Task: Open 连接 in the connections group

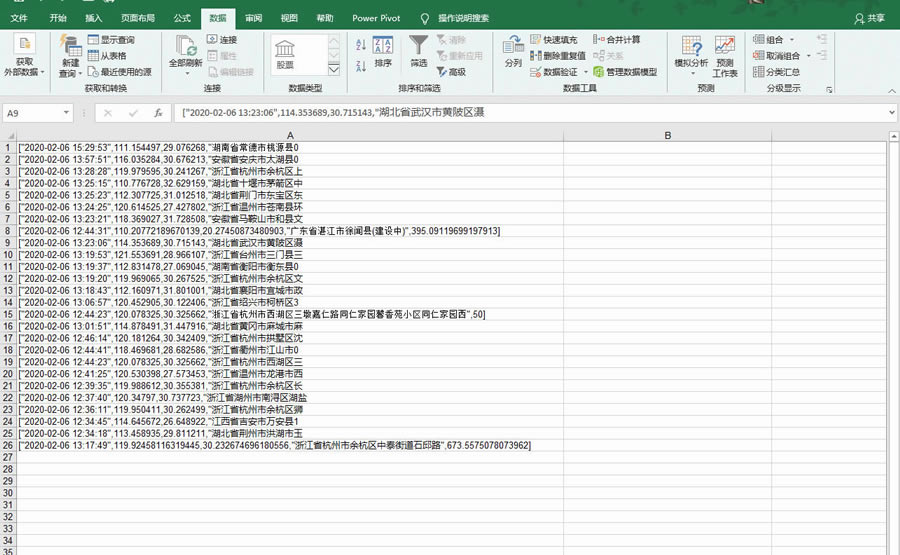Action: [222, 40]
